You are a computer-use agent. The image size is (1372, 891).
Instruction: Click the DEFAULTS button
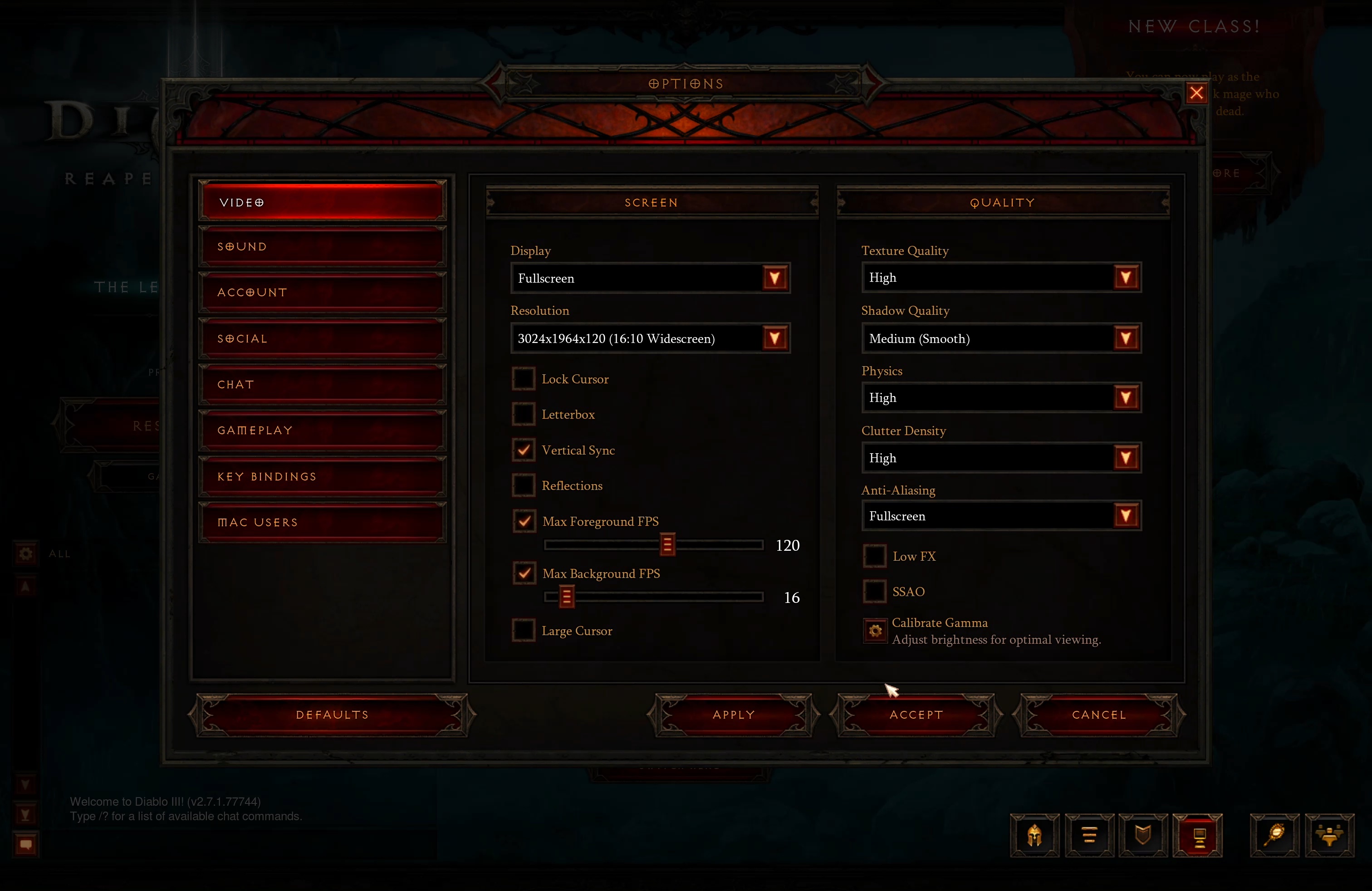[x=330, y=714]
